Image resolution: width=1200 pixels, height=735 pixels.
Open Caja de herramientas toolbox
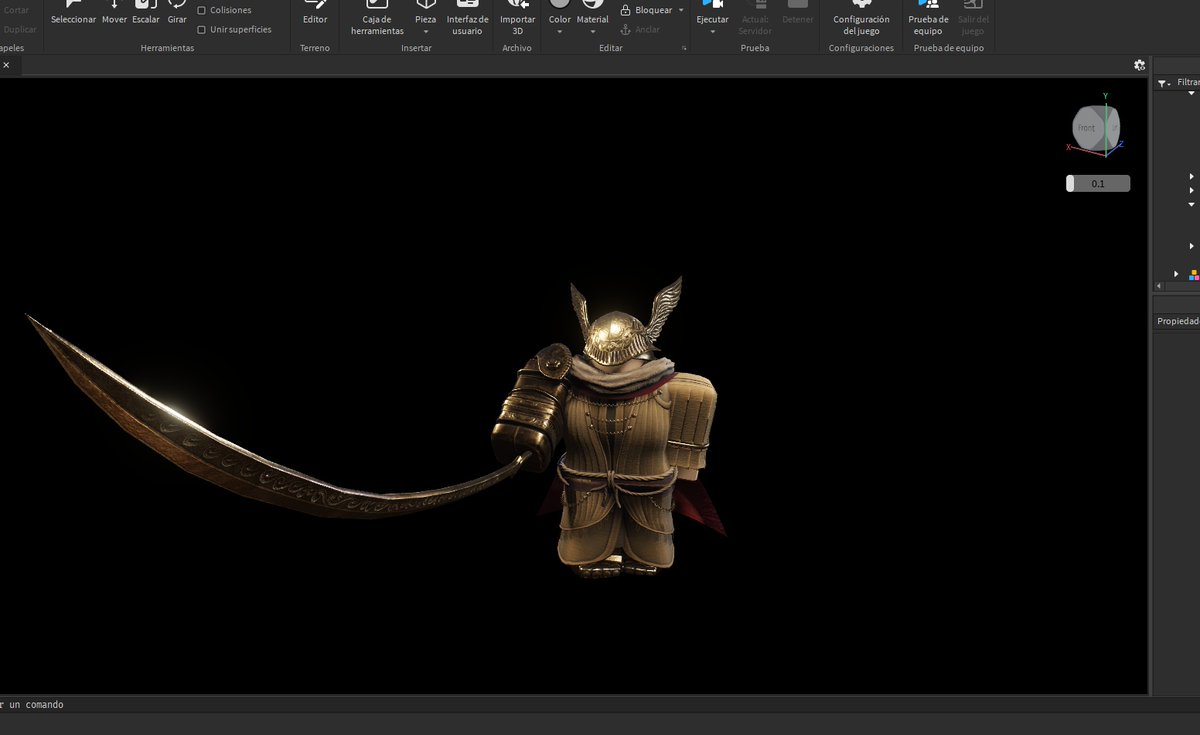point(377,18)
